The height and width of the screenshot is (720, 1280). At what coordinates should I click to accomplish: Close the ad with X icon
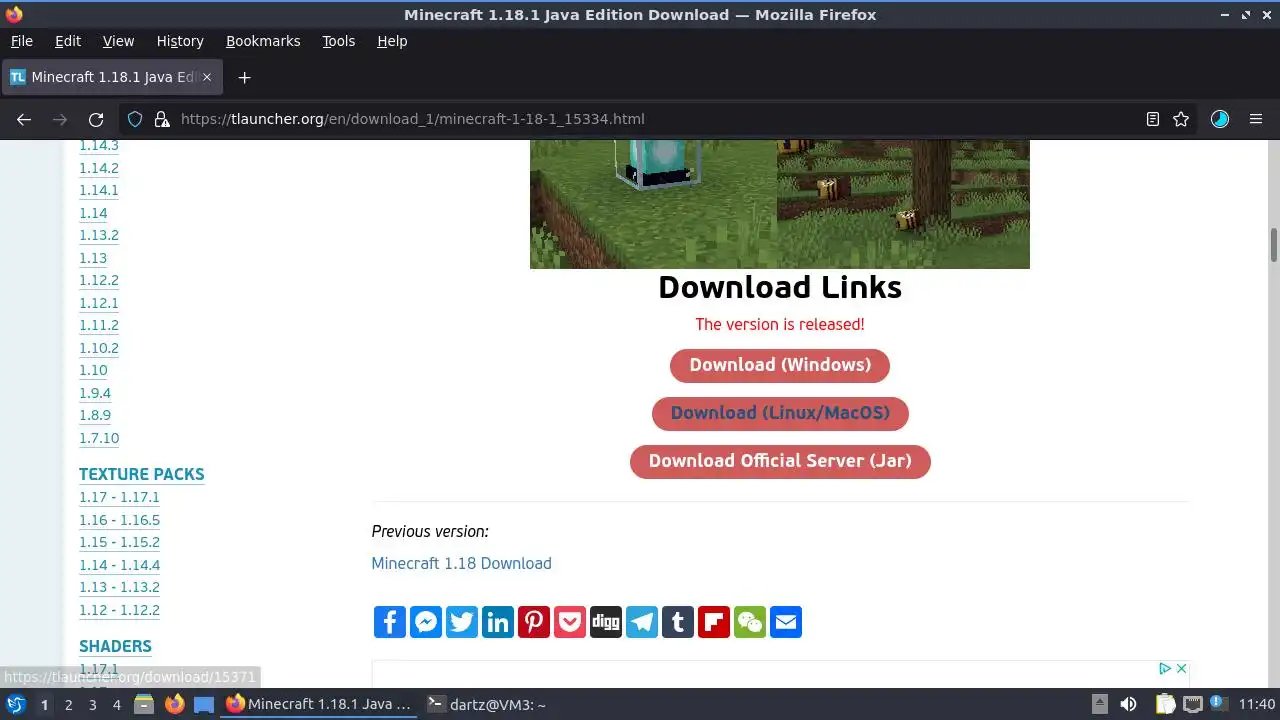(1181, 668)
